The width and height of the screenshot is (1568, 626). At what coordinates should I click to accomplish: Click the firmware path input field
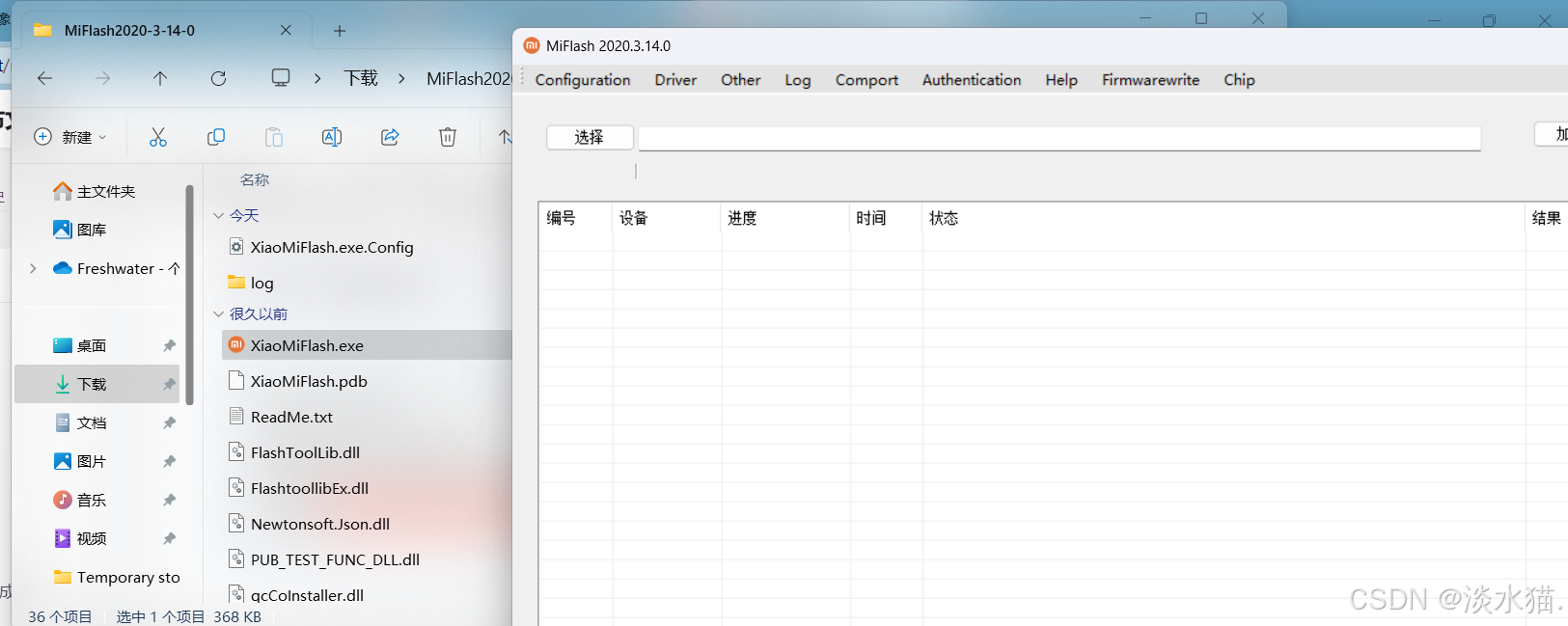[1059, 139]
